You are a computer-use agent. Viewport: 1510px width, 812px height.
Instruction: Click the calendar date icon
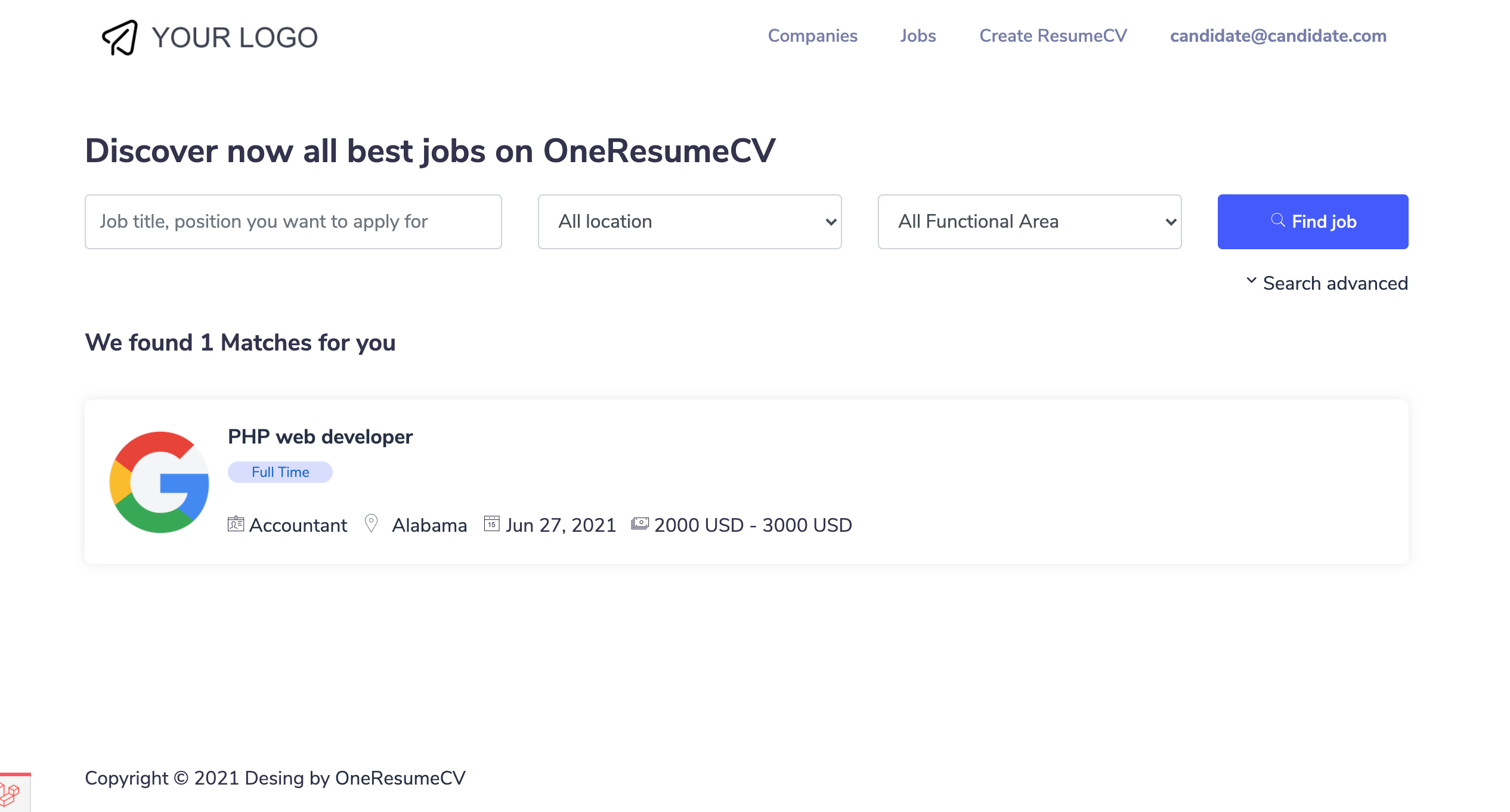click(x=491, y=524)
